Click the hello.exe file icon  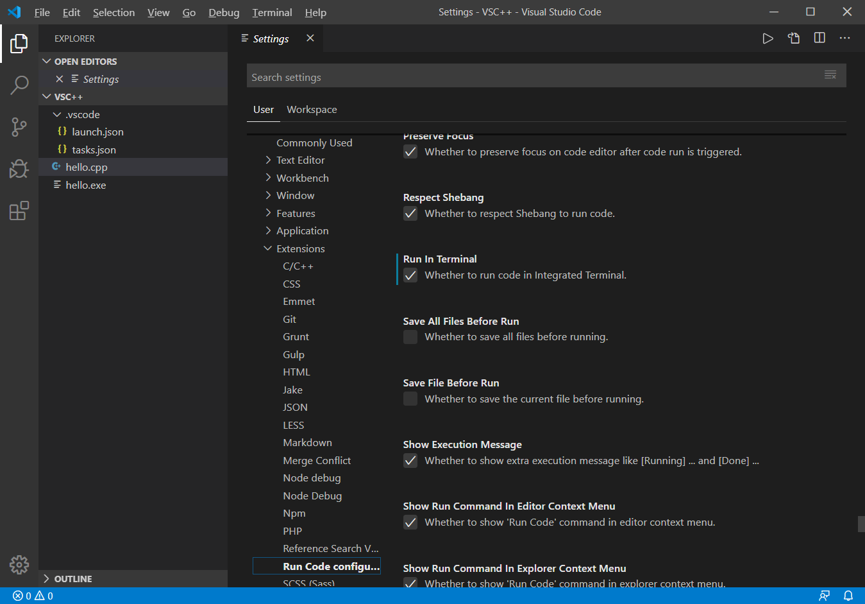coord(57,184)
